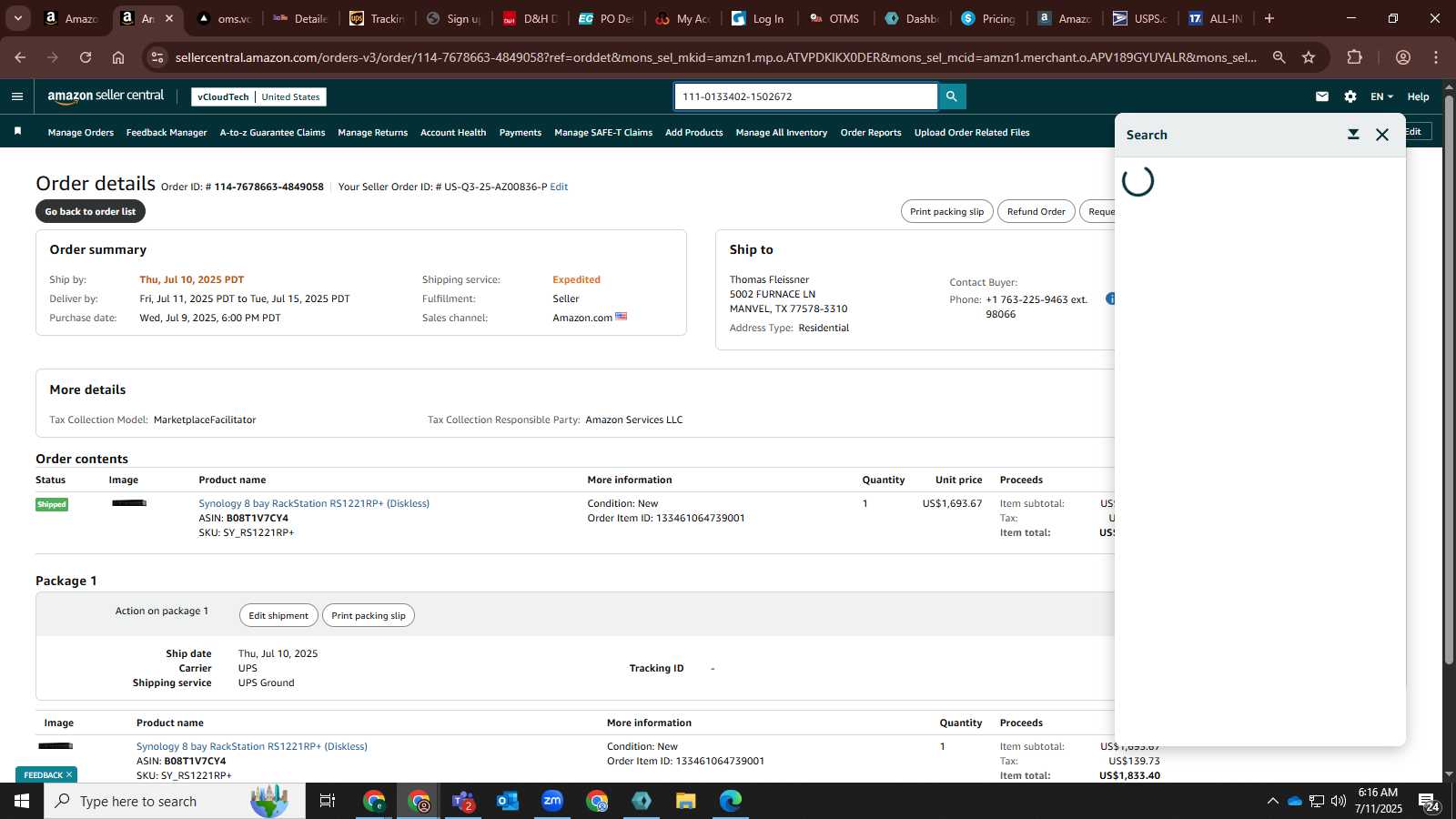Open the settings gear icon
The width and height of the screenshot is (1456, 819).
(1350, 96)
